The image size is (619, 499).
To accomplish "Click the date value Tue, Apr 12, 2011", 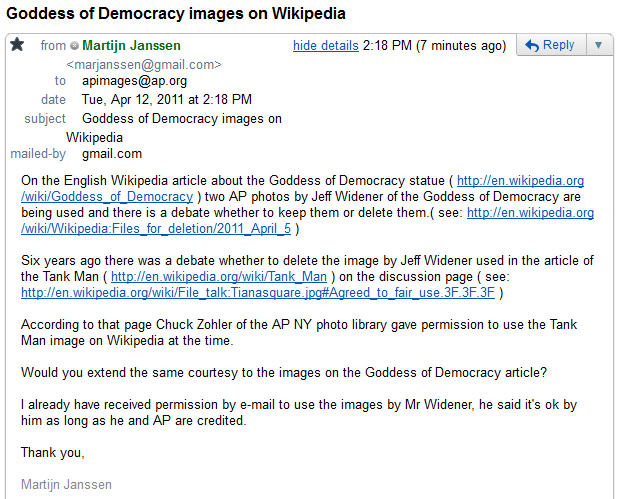I will 167,100.
